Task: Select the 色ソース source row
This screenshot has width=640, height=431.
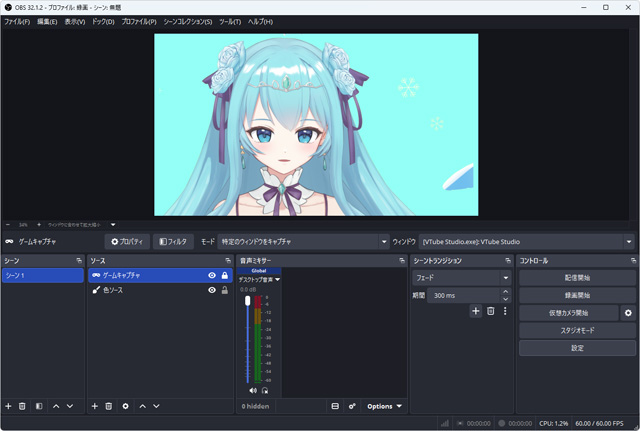Action: (160, 290)
